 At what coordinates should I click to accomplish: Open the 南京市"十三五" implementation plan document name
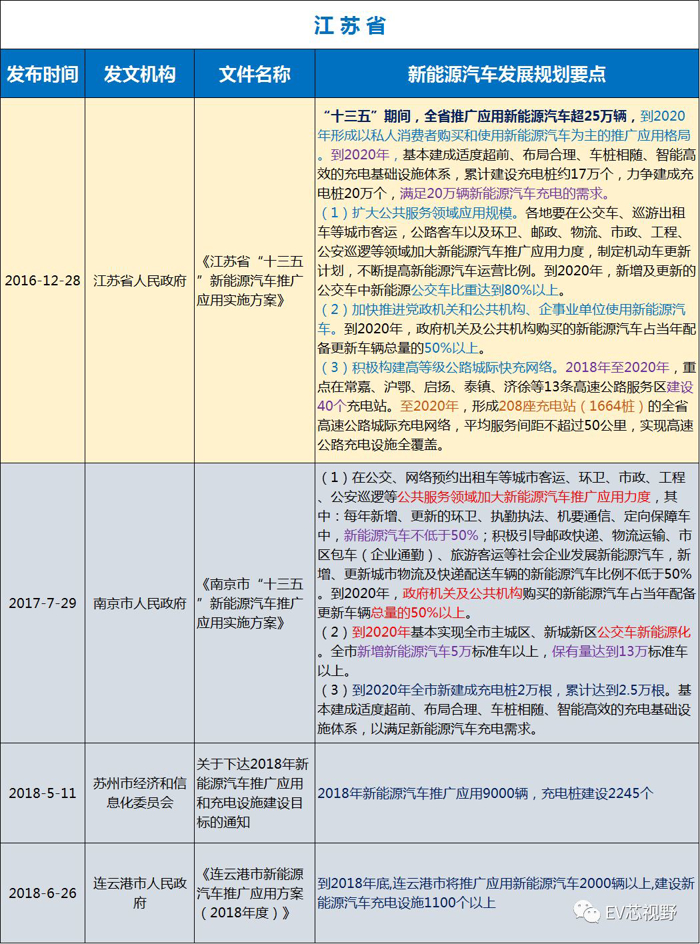(255, 603)
